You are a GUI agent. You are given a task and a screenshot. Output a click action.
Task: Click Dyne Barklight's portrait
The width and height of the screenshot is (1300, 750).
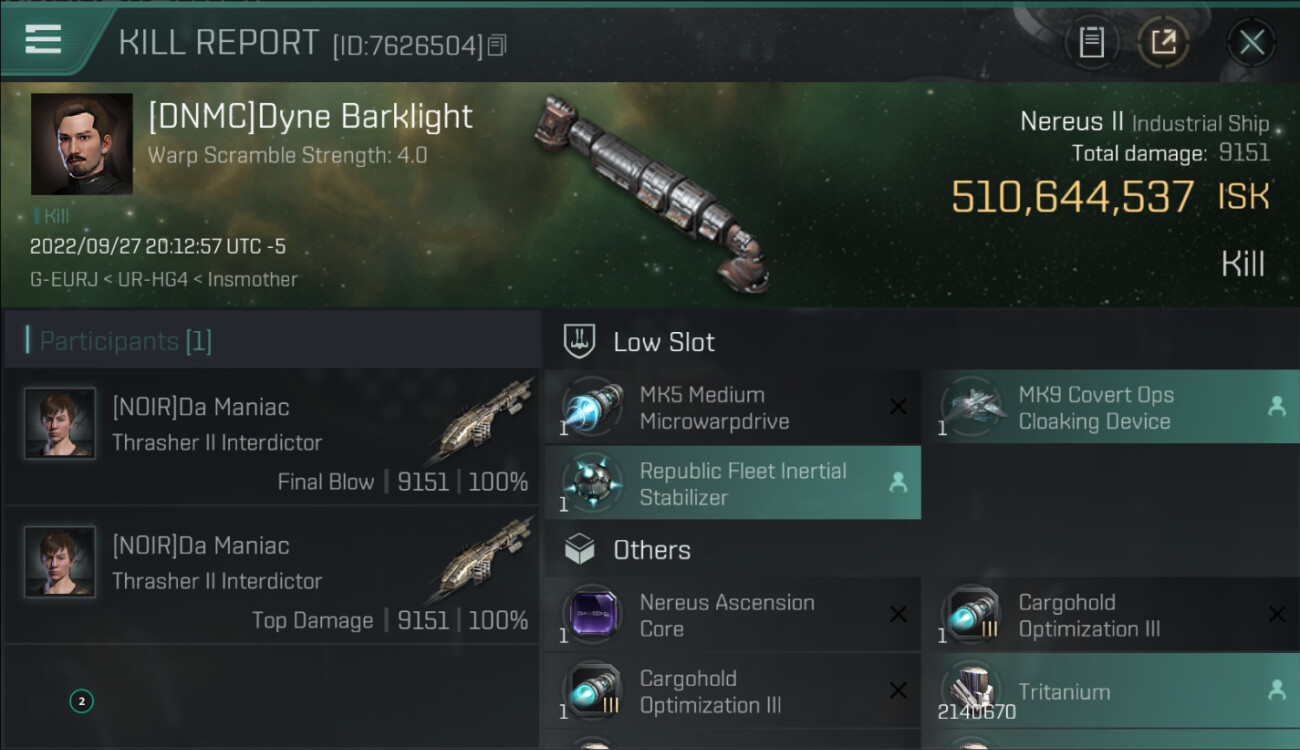pyautogui.click(x=82, y=144)
